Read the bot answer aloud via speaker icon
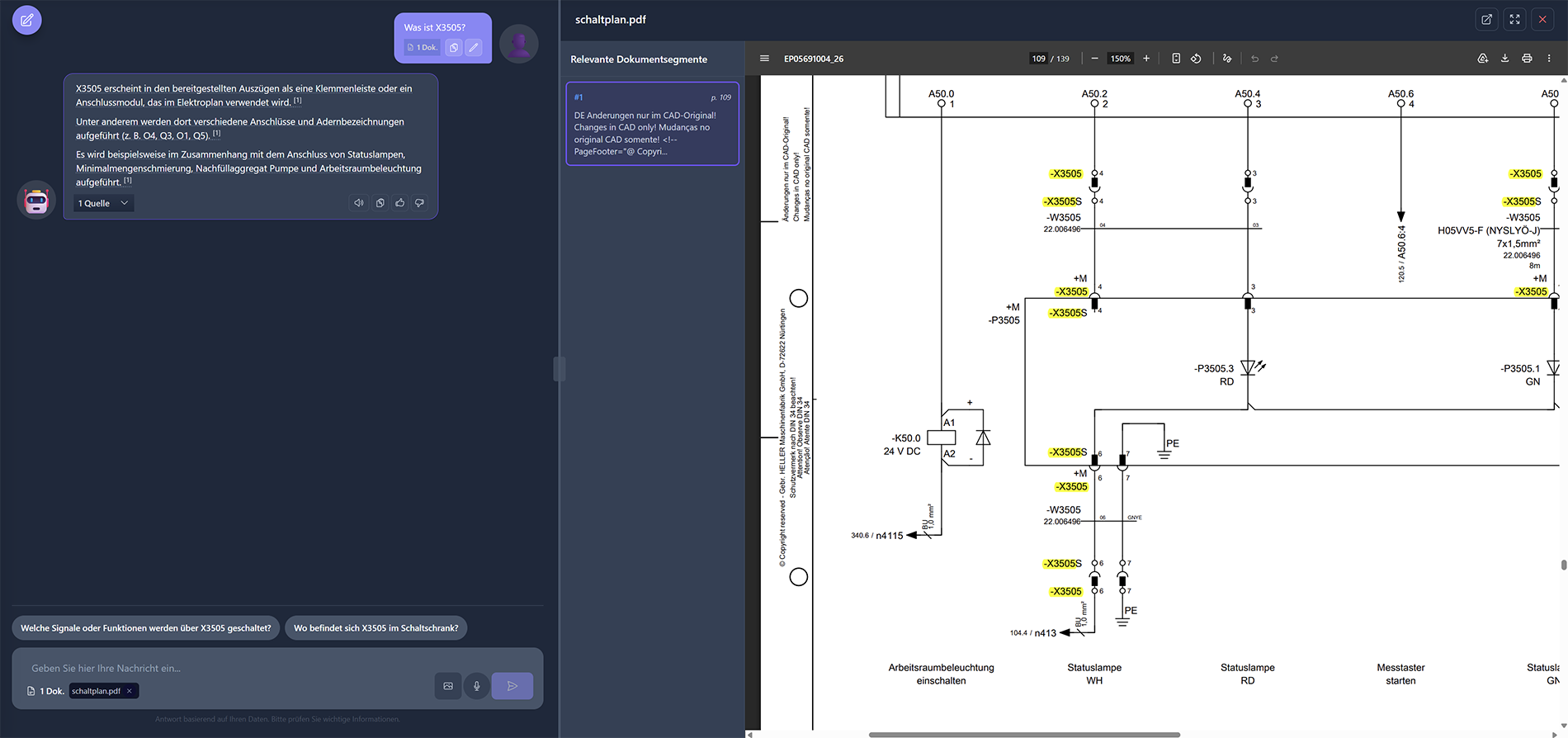1568x738 pixels. 358,203
